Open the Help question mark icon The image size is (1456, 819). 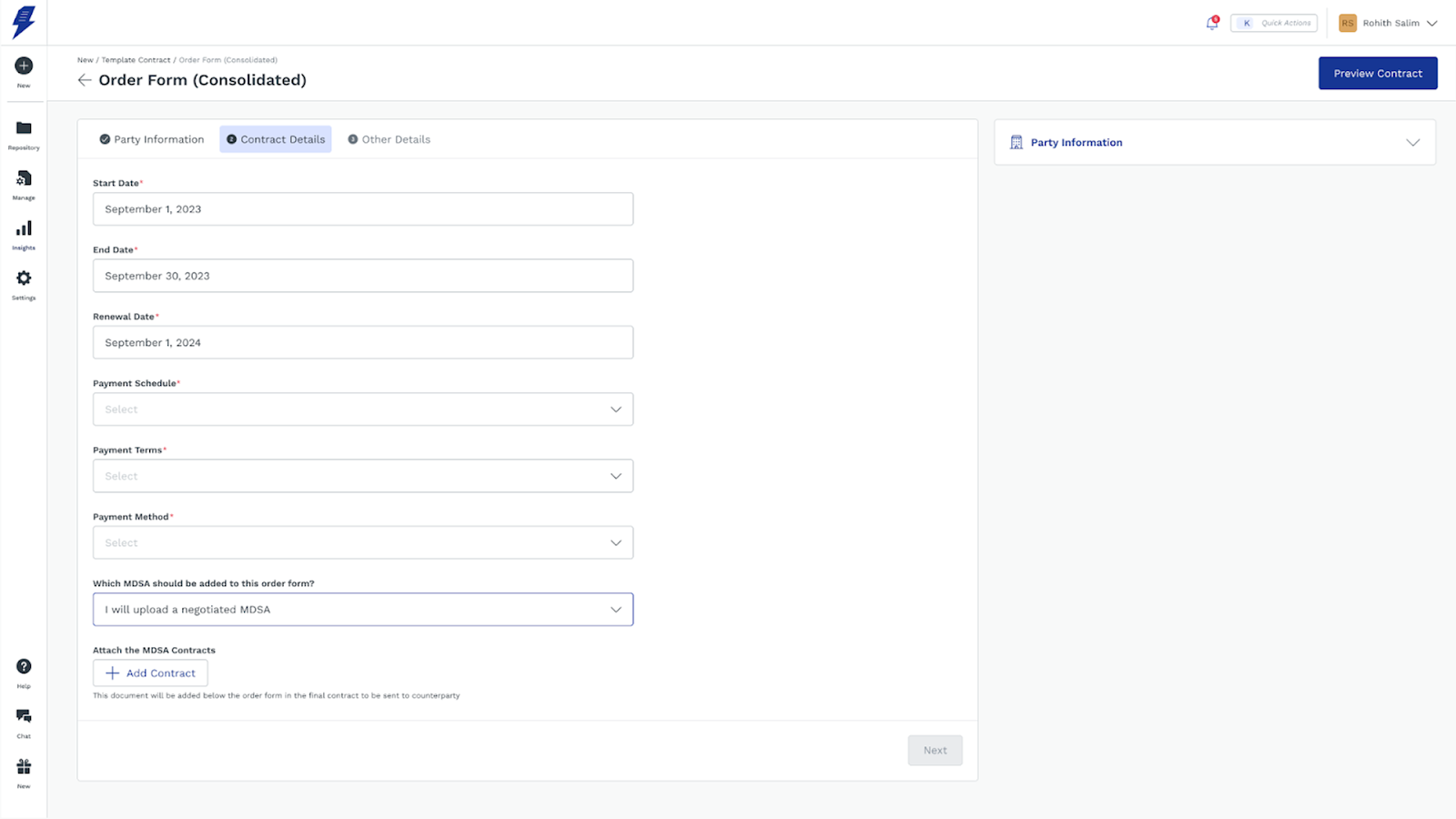click(x=24, y=667)
